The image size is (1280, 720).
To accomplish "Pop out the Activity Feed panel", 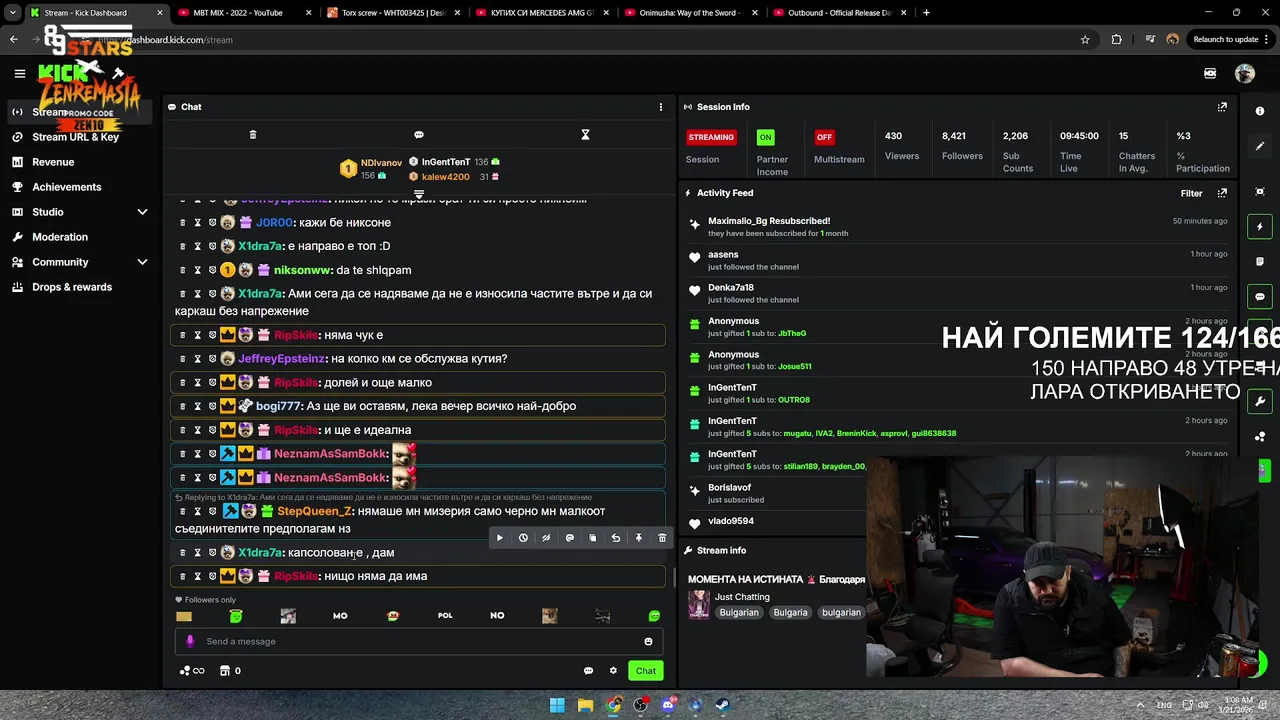I will click(1222, 193).
